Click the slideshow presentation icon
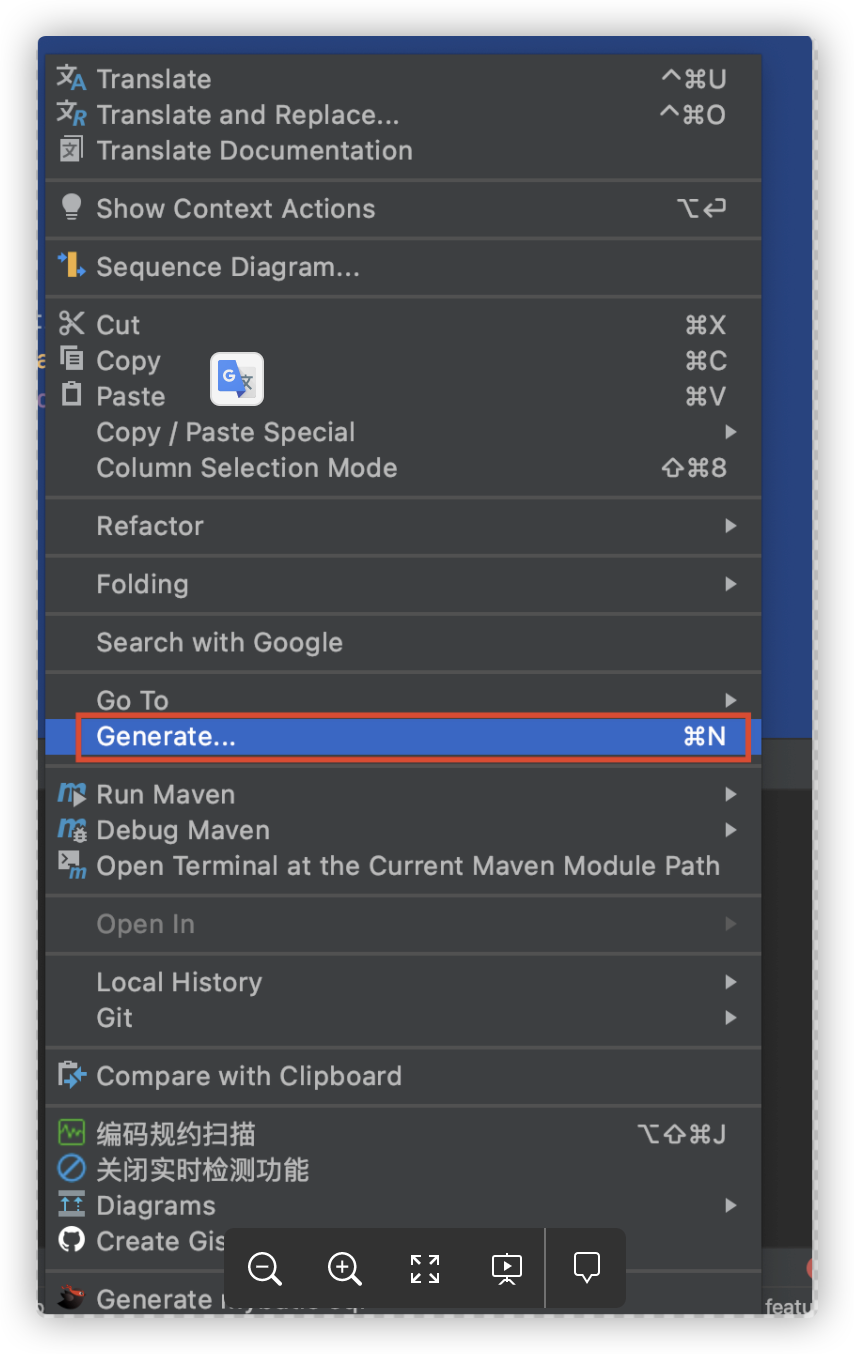The height and width of the screenshot is (1354, 854). click(507, 1268)
